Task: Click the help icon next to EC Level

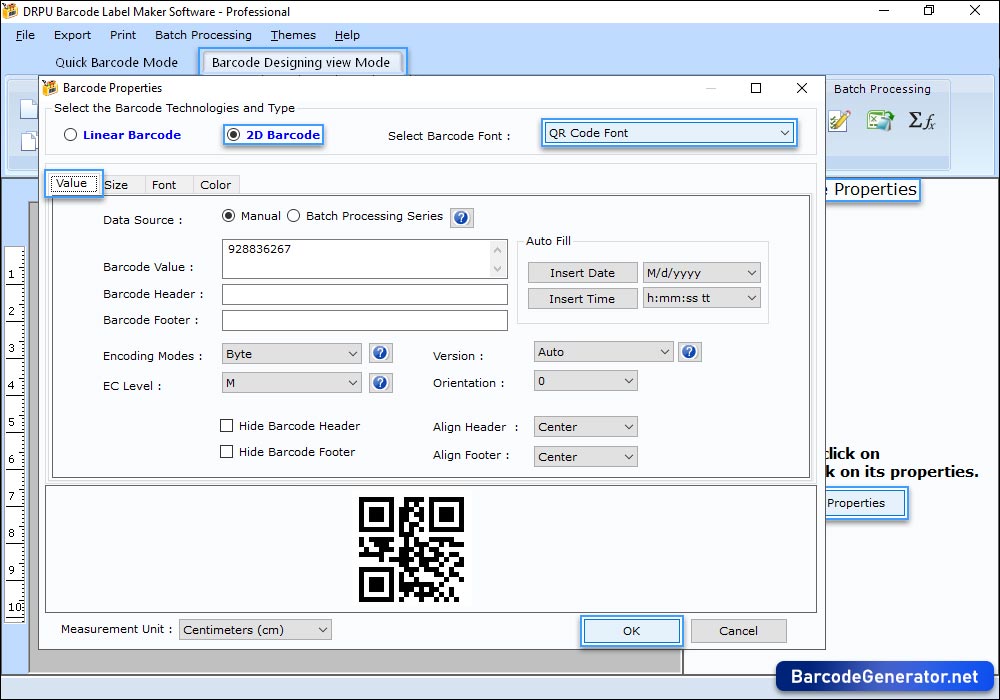Action: [381, 383]
